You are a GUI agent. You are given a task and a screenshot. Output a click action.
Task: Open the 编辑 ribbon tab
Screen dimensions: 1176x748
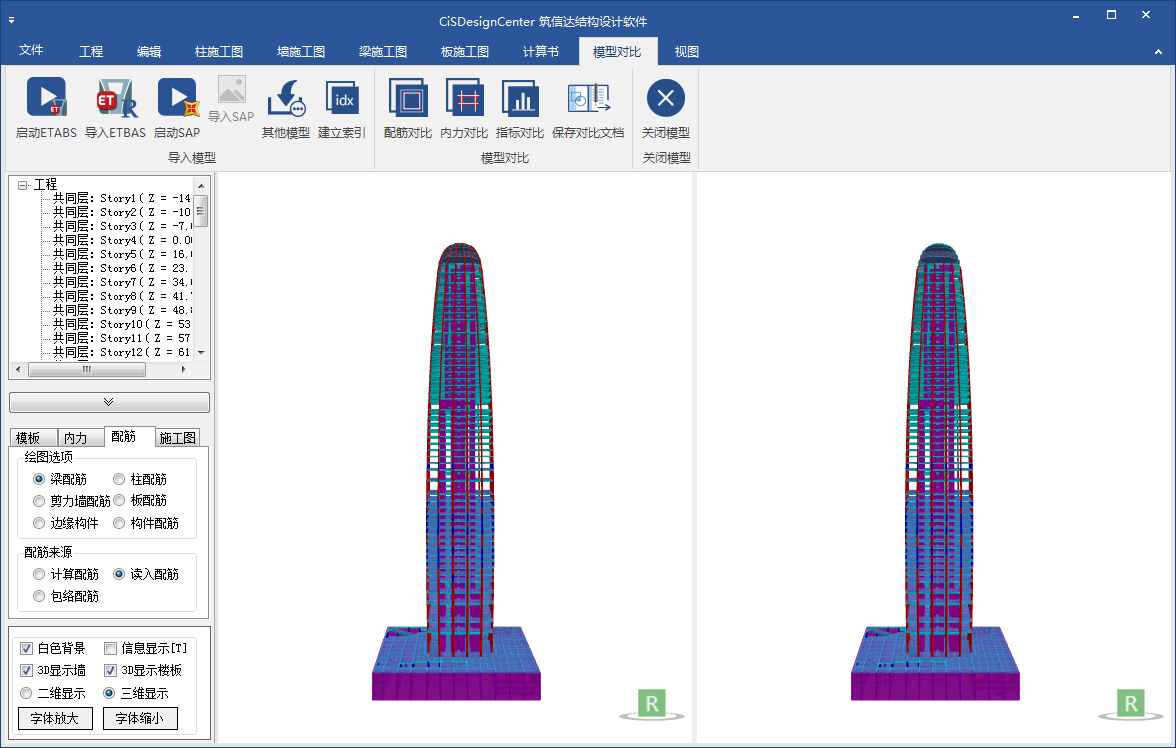[x=148, y=51]
